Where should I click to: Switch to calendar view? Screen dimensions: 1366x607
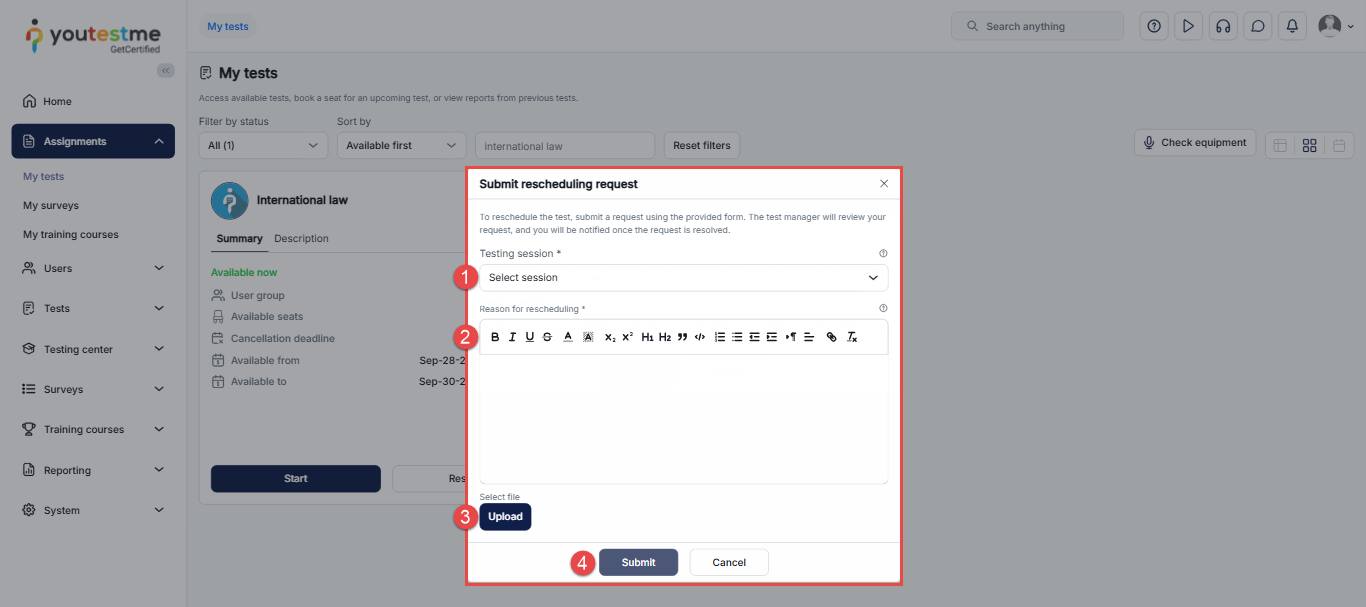(1339, 146)
